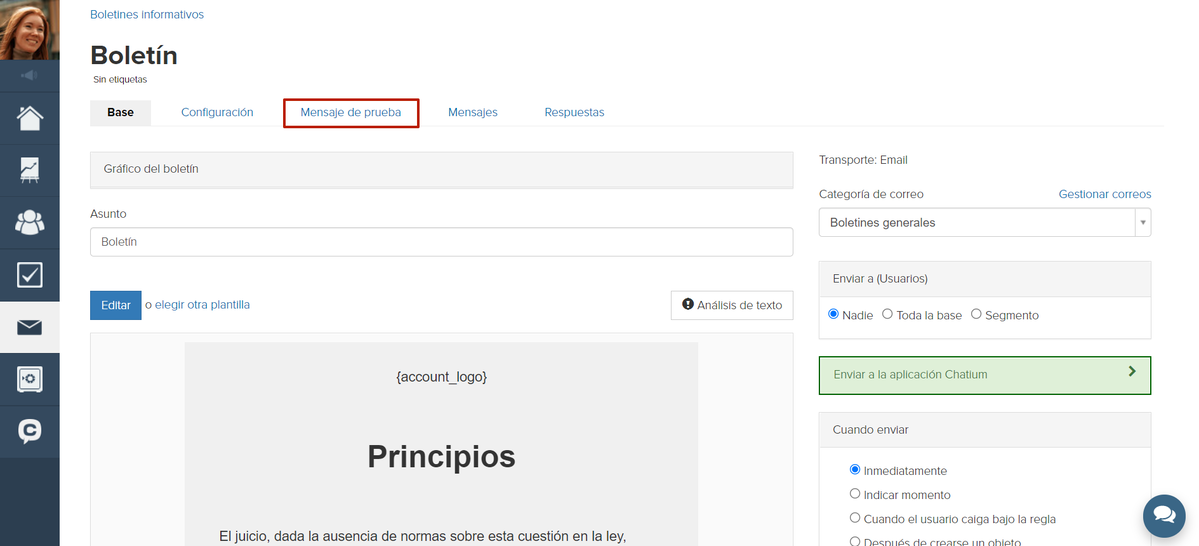Click the exclamation icon in Análisis de texto
The height and width of the screenshot is (546, 1199).
pos(687,304)
